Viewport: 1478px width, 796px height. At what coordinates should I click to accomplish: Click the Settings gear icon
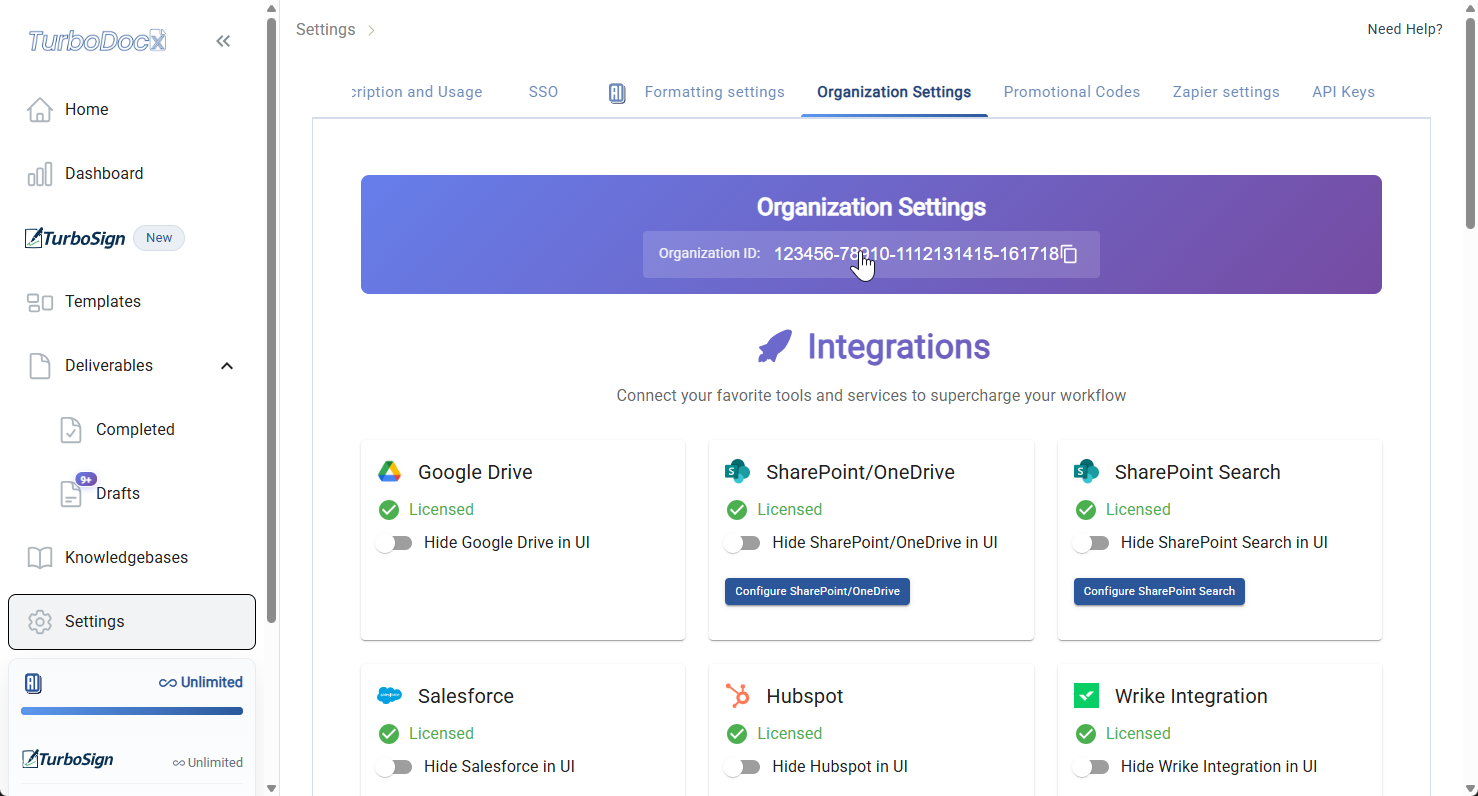pos(40,621)
